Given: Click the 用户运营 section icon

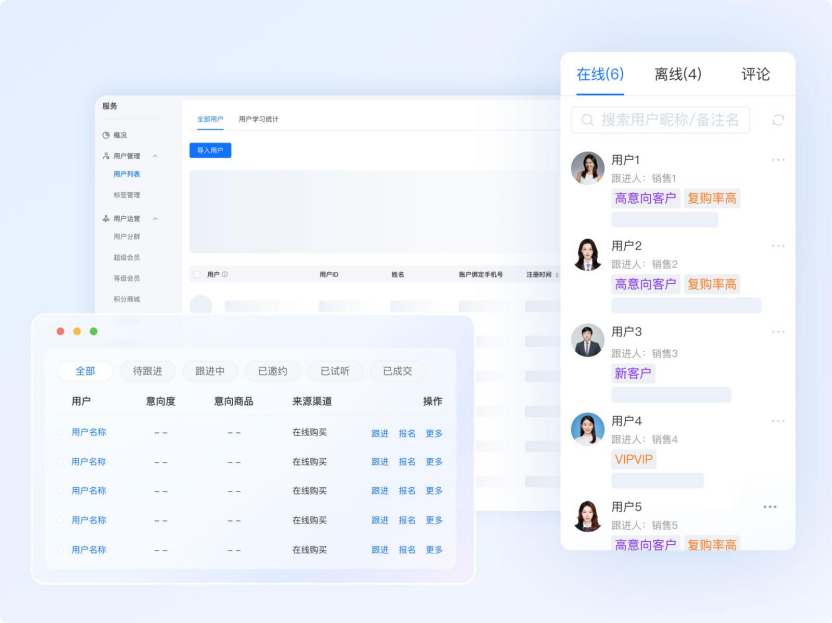Looking at the screenshot, I should [106, 218].
